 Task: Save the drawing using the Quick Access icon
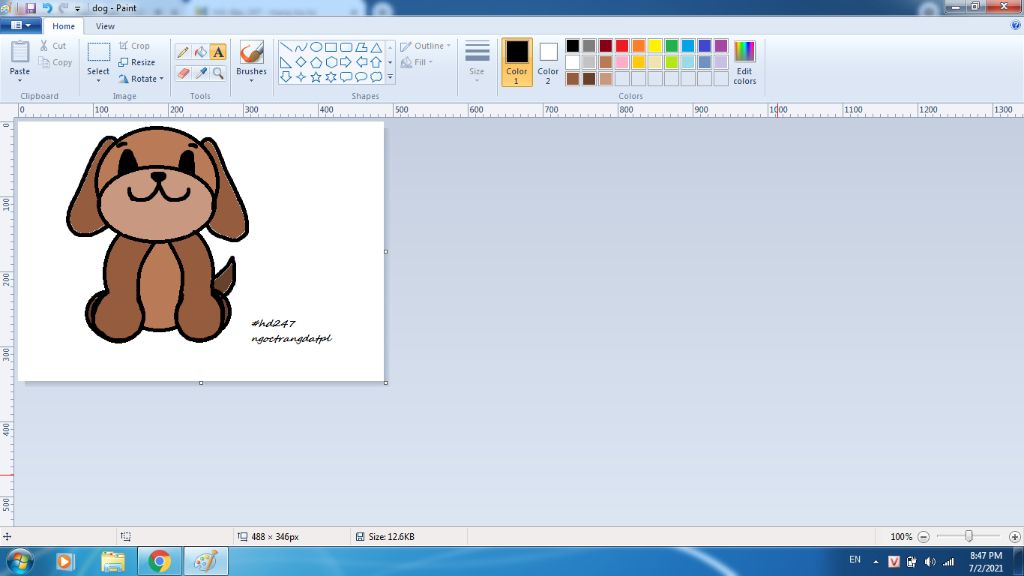[30, 8]
